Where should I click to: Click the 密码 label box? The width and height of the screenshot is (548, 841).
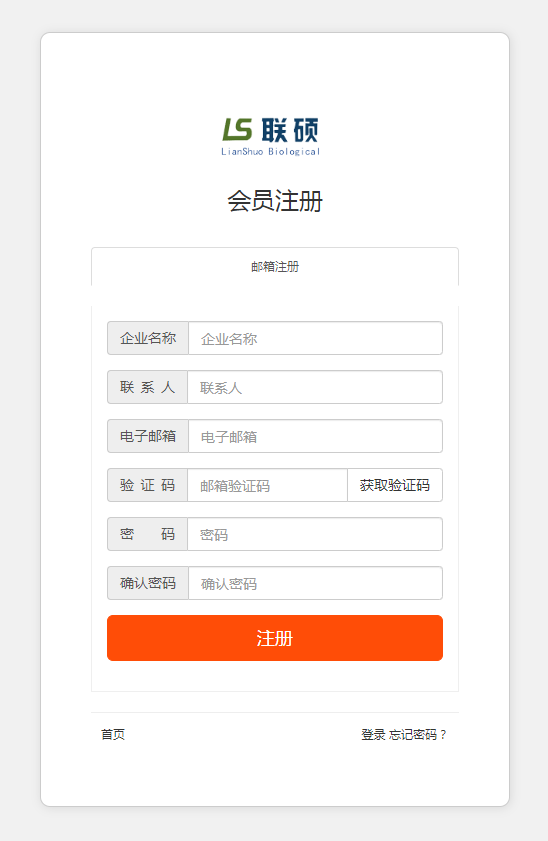coord(147,534)
